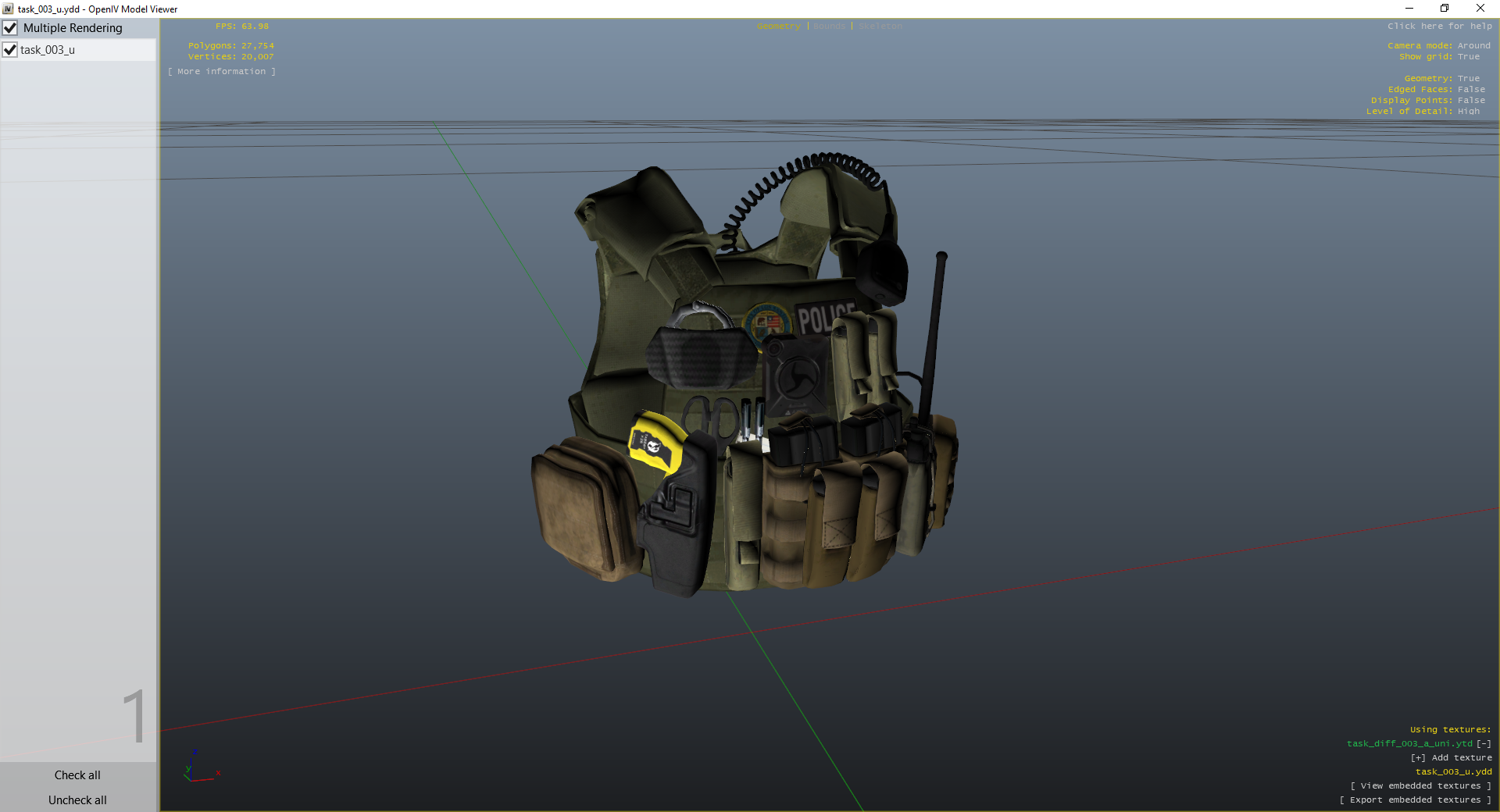Click the OpenIV app icon in title bar
Viewport: 1500px width, 812px height.
tap(8, 9)
